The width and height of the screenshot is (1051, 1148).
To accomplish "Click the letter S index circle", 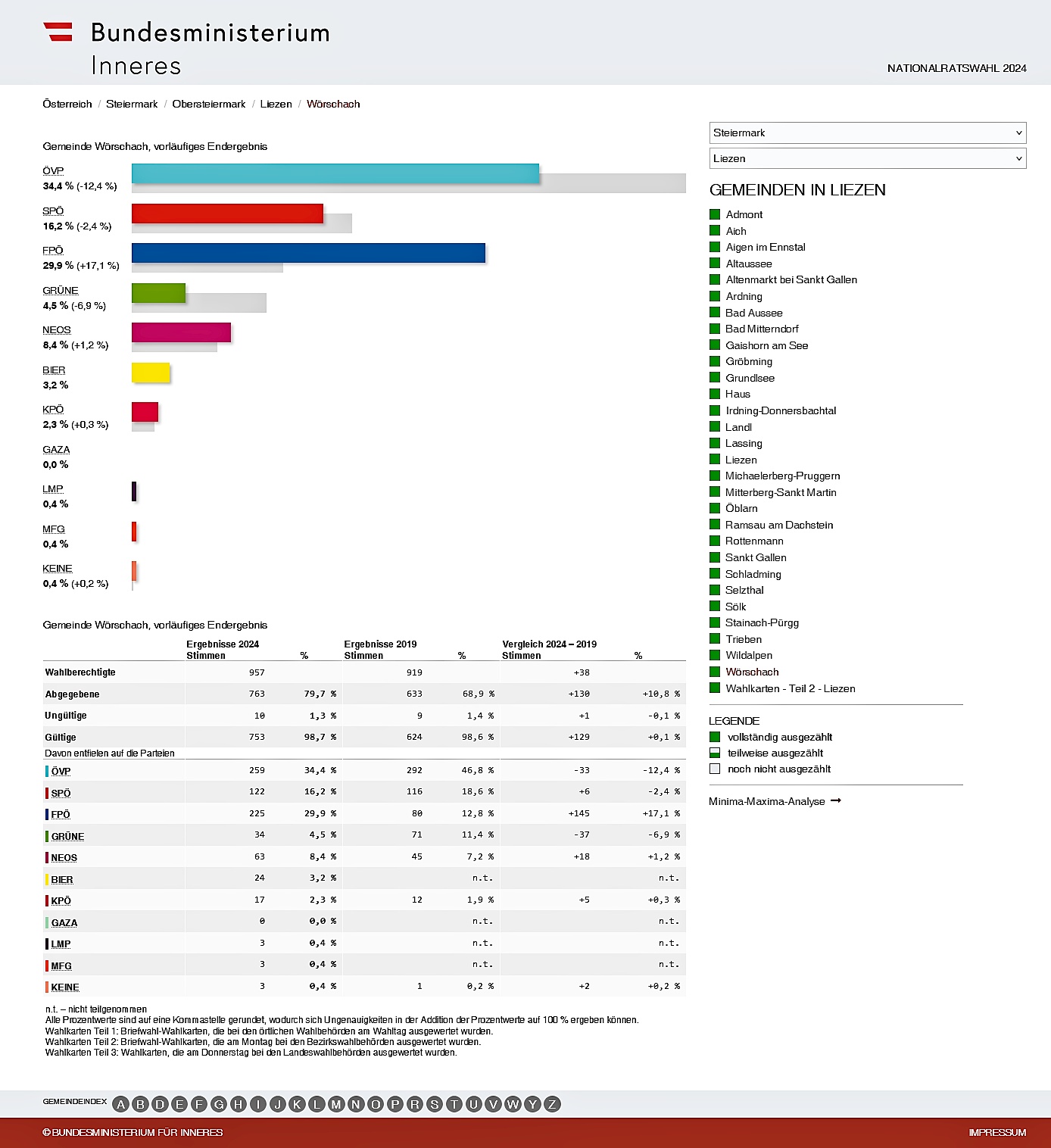I will point(435,1104).
